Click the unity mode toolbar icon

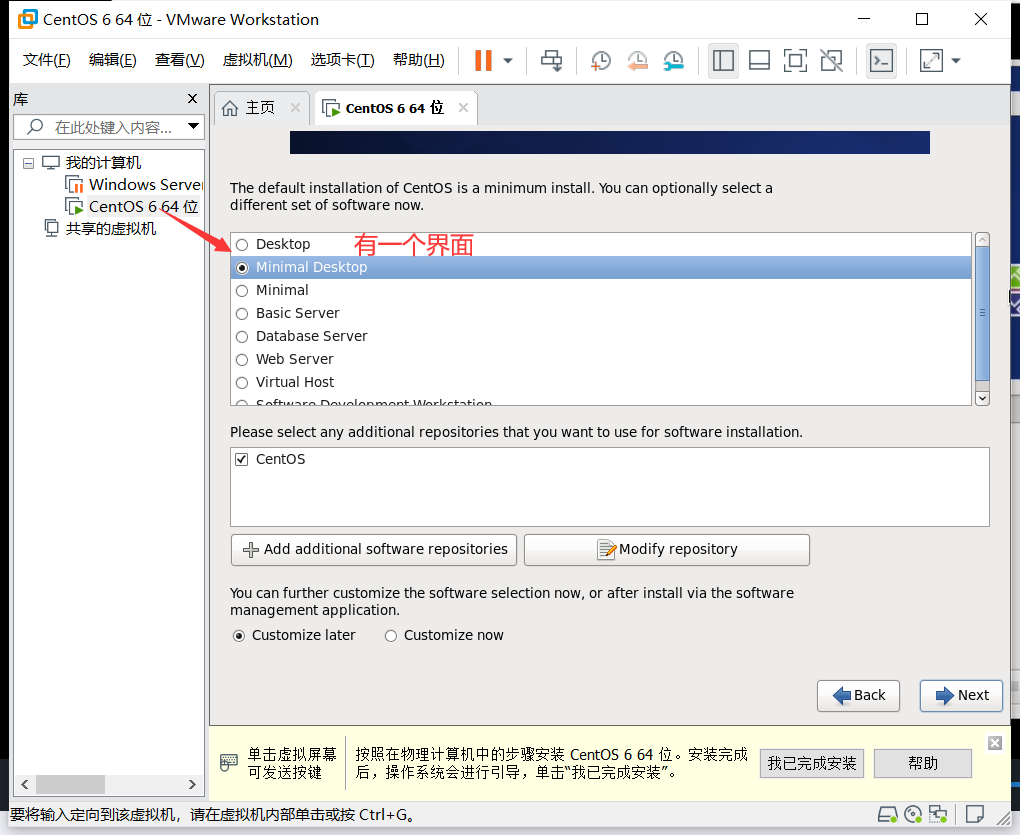[831, 60]
